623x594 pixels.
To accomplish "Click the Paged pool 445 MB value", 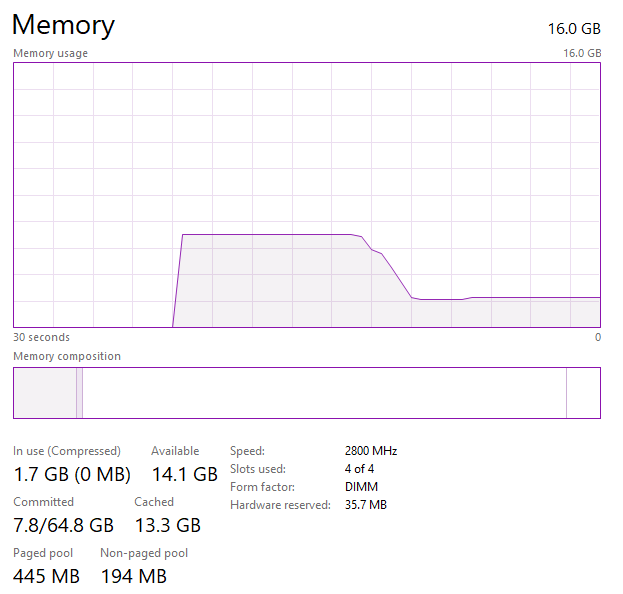I will pos(46,576).
